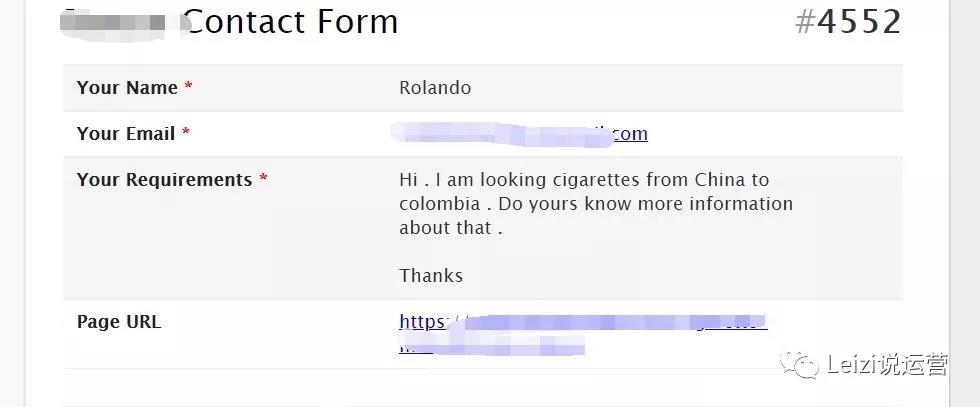Select the entry number #4552
This screenshot has width=980, height=407.
(848, 22)
